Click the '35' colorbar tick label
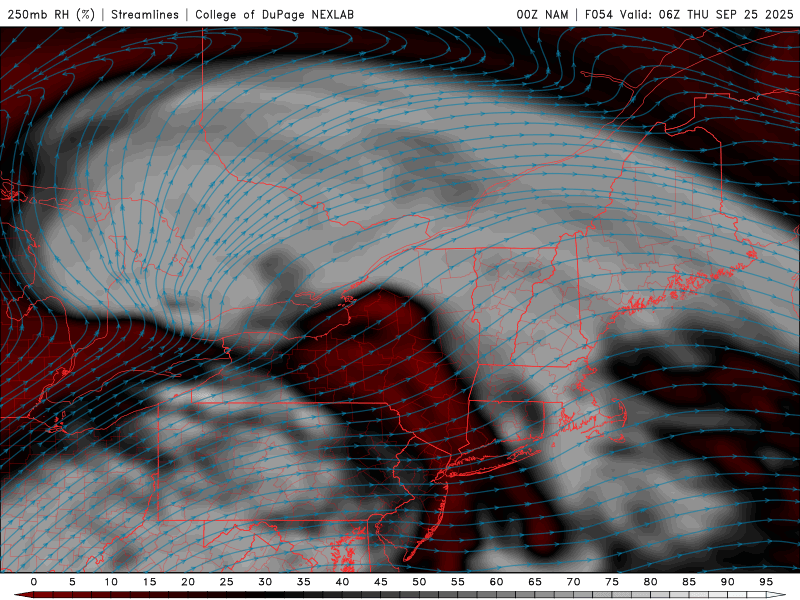Screen dimensions: 800x600 [304, 582]
